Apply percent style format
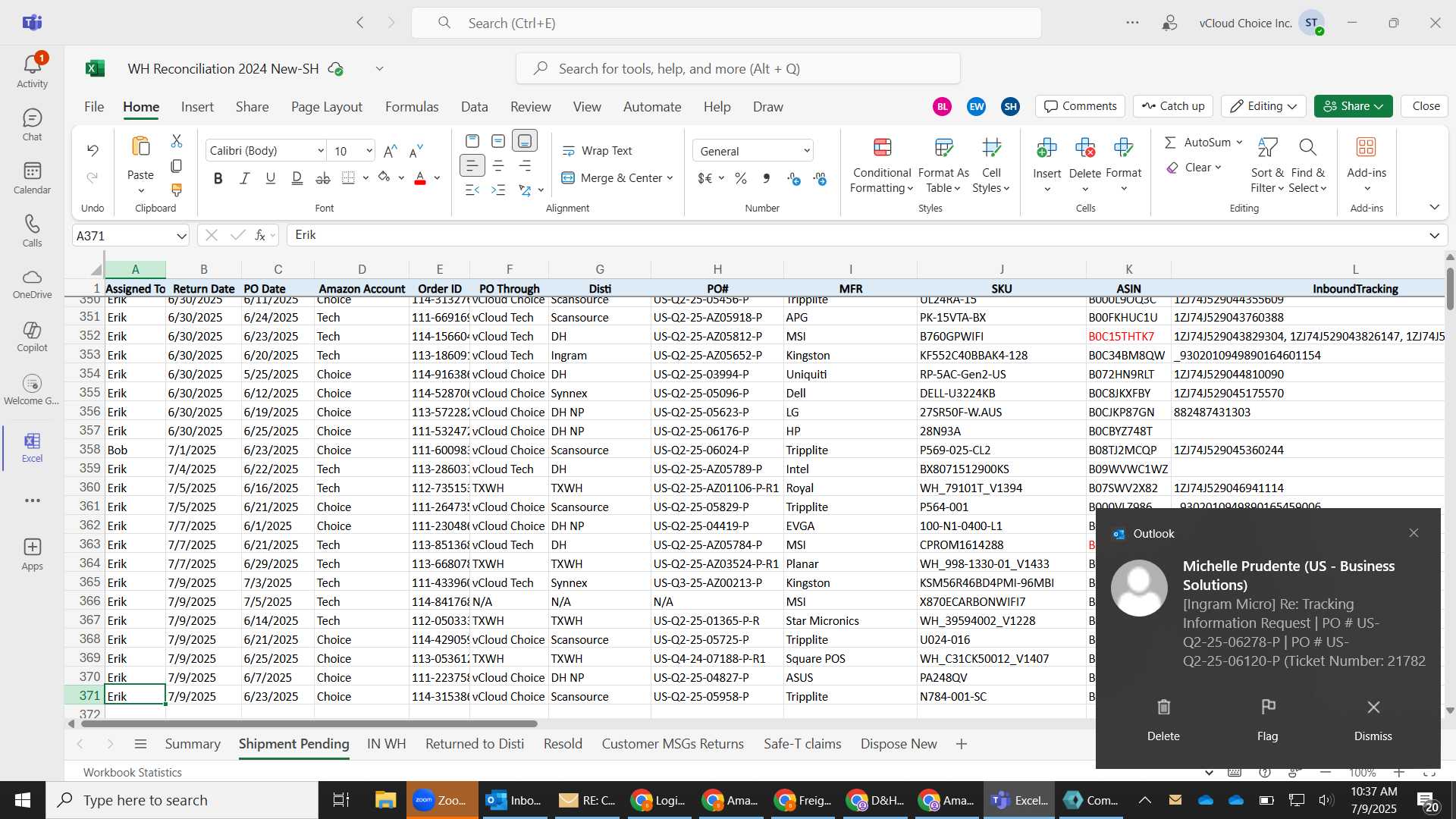Screen dimensions: 1456x819 (741, 178)
